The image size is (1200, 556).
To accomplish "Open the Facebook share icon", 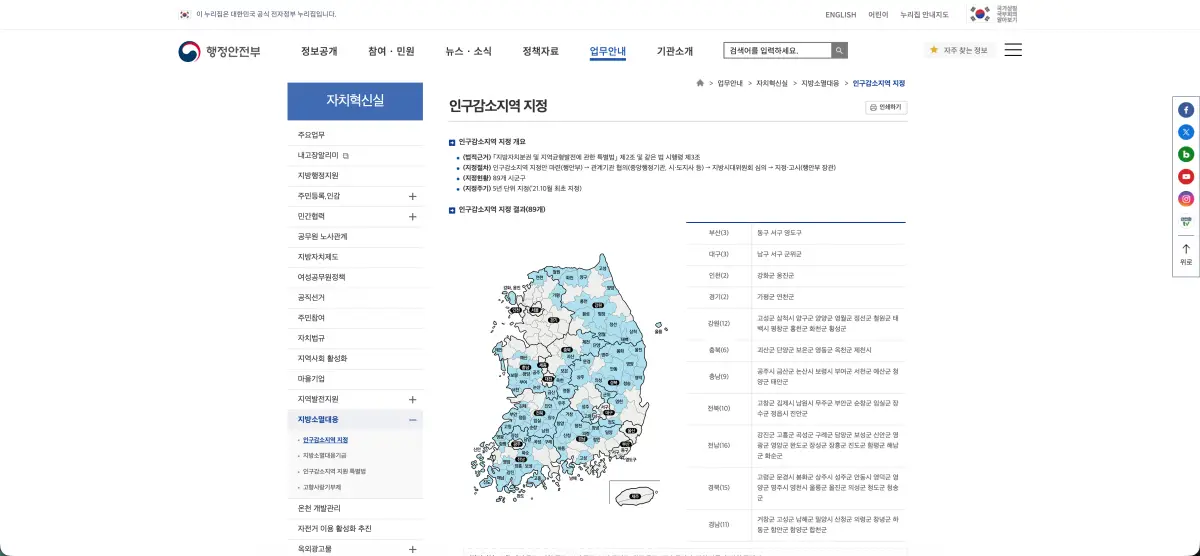I will 1186,110.
